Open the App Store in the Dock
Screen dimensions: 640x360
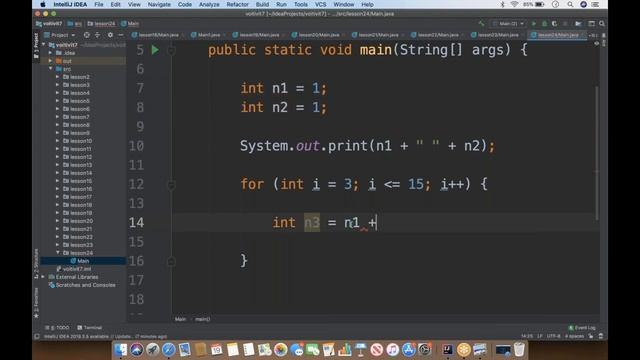tap(408, 350)
